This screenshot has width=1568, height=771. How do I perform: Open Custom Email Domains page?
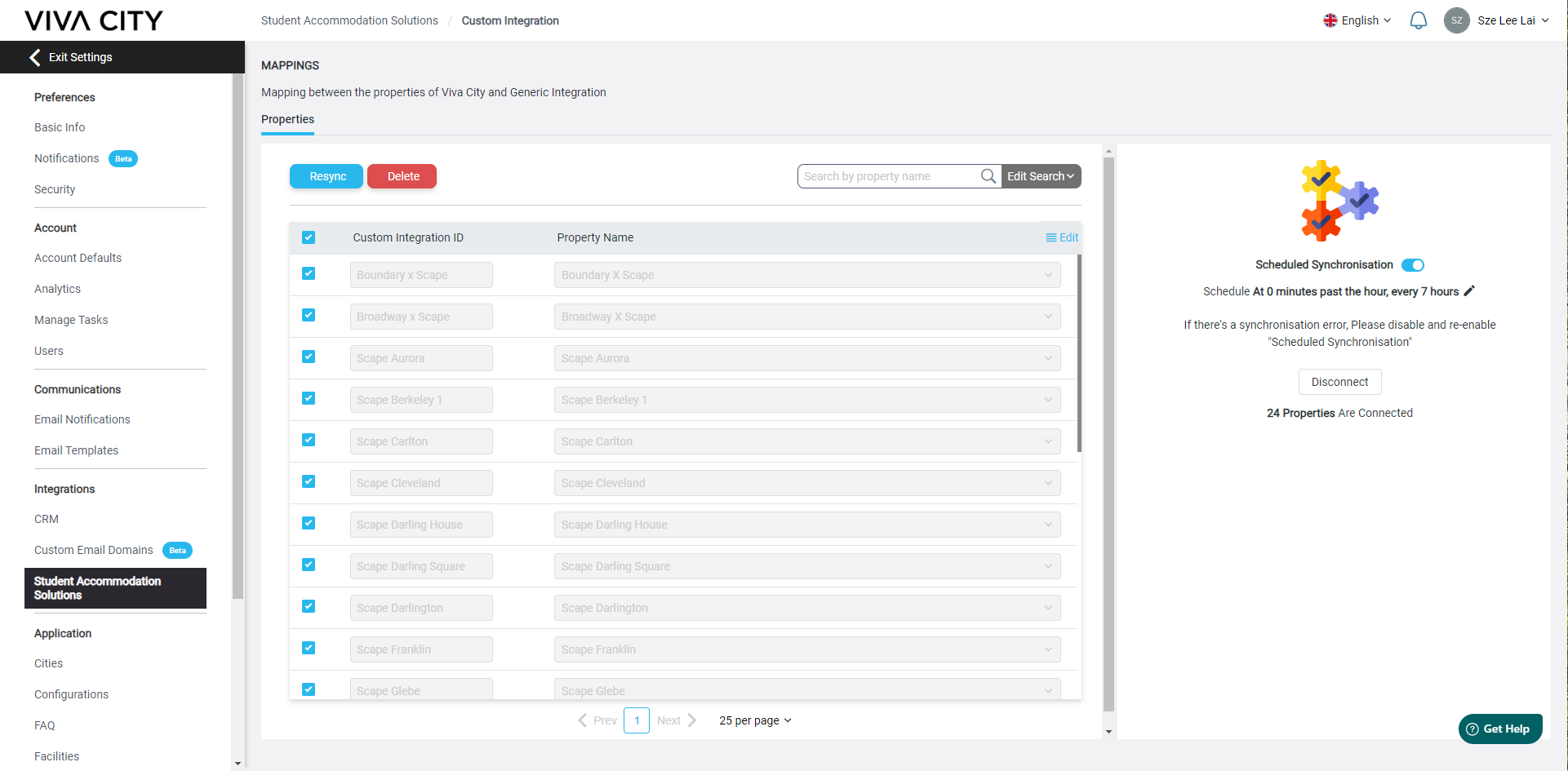94,550
